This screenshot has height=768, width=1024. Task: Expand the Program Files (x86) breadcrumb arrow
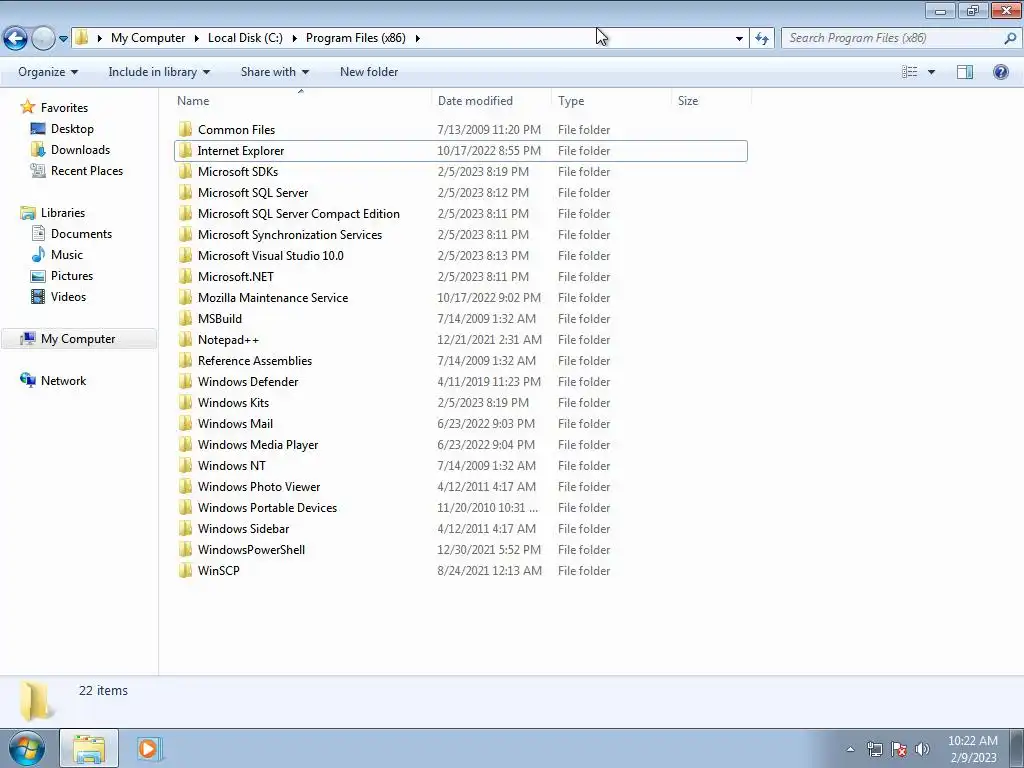click(417, 39)
